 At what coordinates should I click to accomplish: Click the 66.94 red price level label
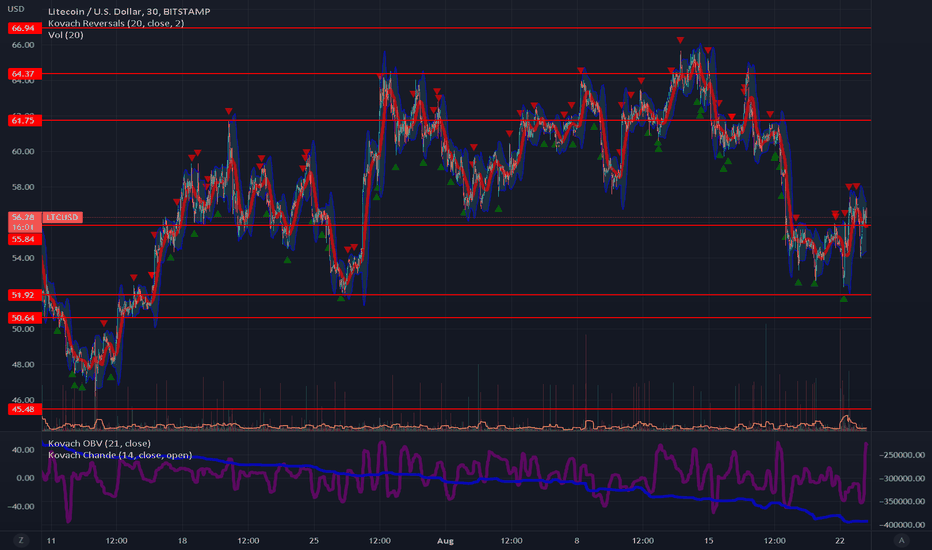click(24, 28)
